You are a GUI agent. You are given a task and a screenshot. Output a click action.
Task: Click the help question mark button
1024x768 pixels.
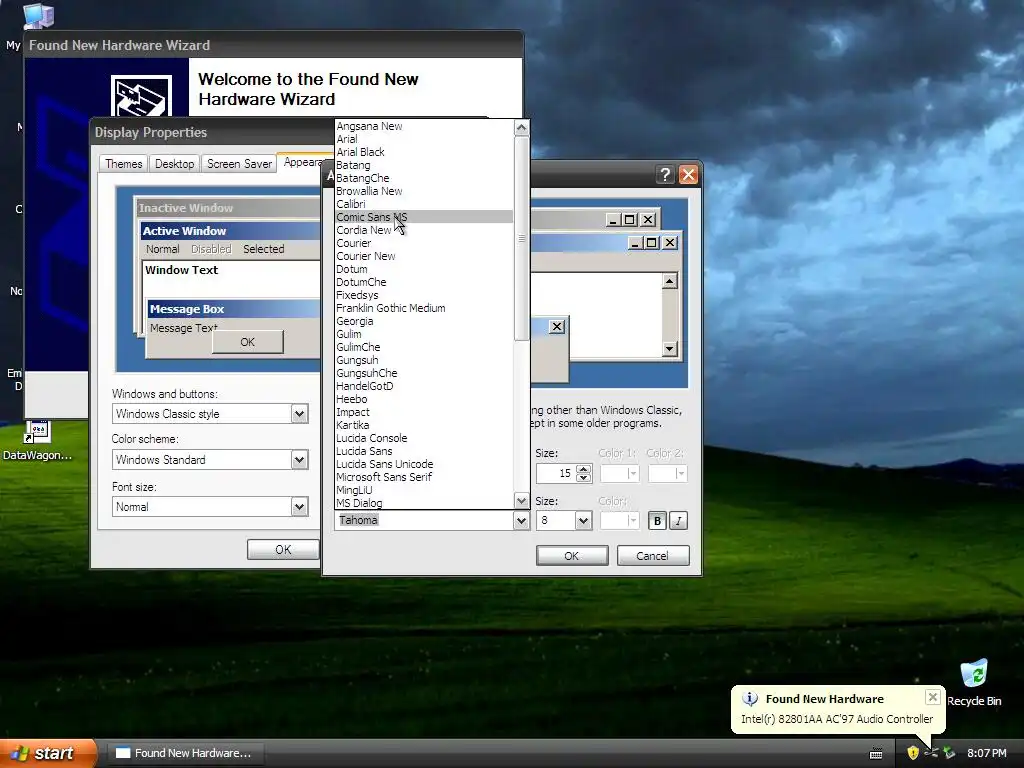coord(665,174)
